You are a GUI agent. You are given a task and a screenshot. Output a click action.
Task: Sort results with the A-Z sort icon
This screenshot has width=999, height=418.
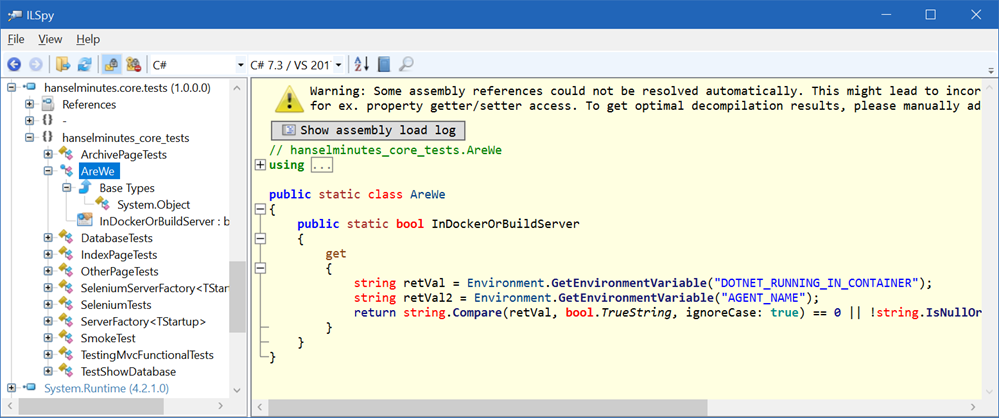tap(361, 64)
